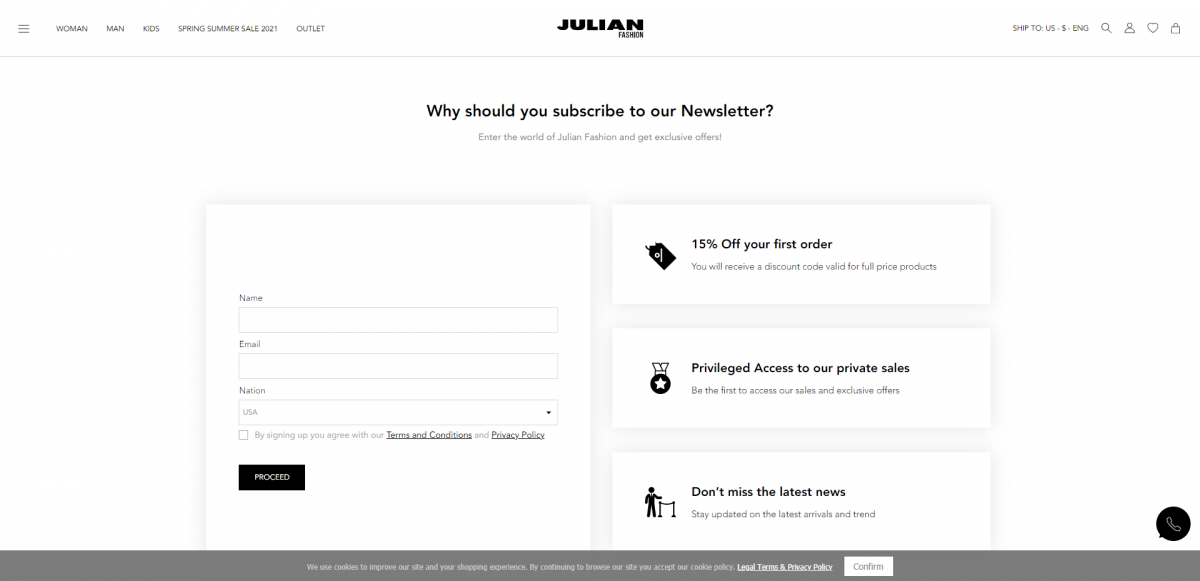Click the account icon
The image size is (1200, 581).
pyautogui.click(x=1129, y=28)
